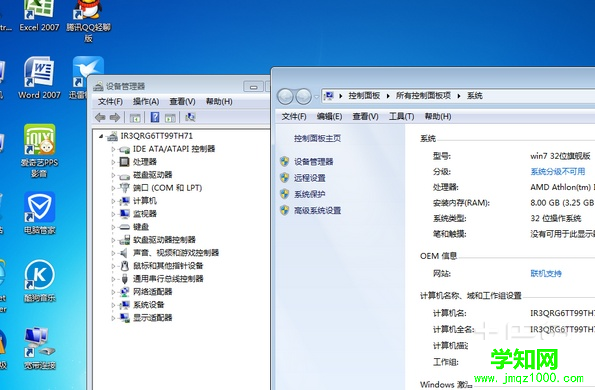Open the Excel 2007 desktop shortcut
Screen dimensions: 595x390
tap(39, 15)
